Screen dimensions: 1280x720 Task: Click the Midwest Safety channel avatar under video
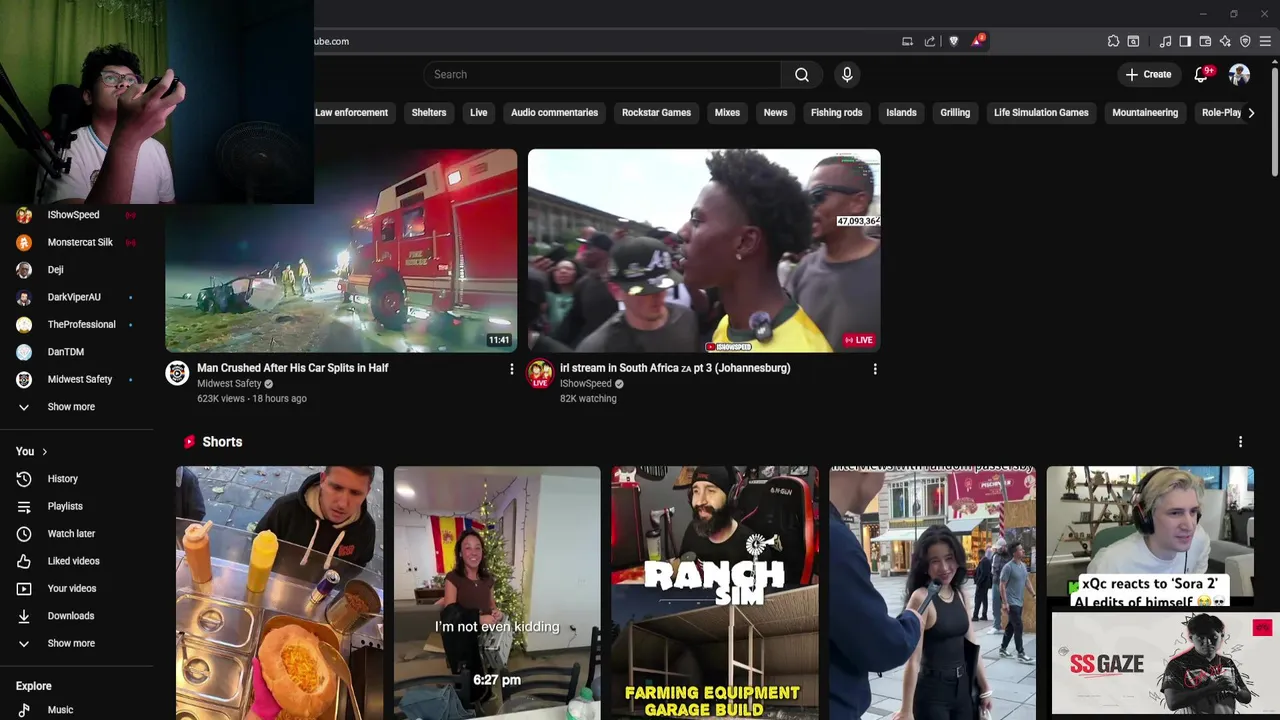pyautogui.click(x=177, y=373)
